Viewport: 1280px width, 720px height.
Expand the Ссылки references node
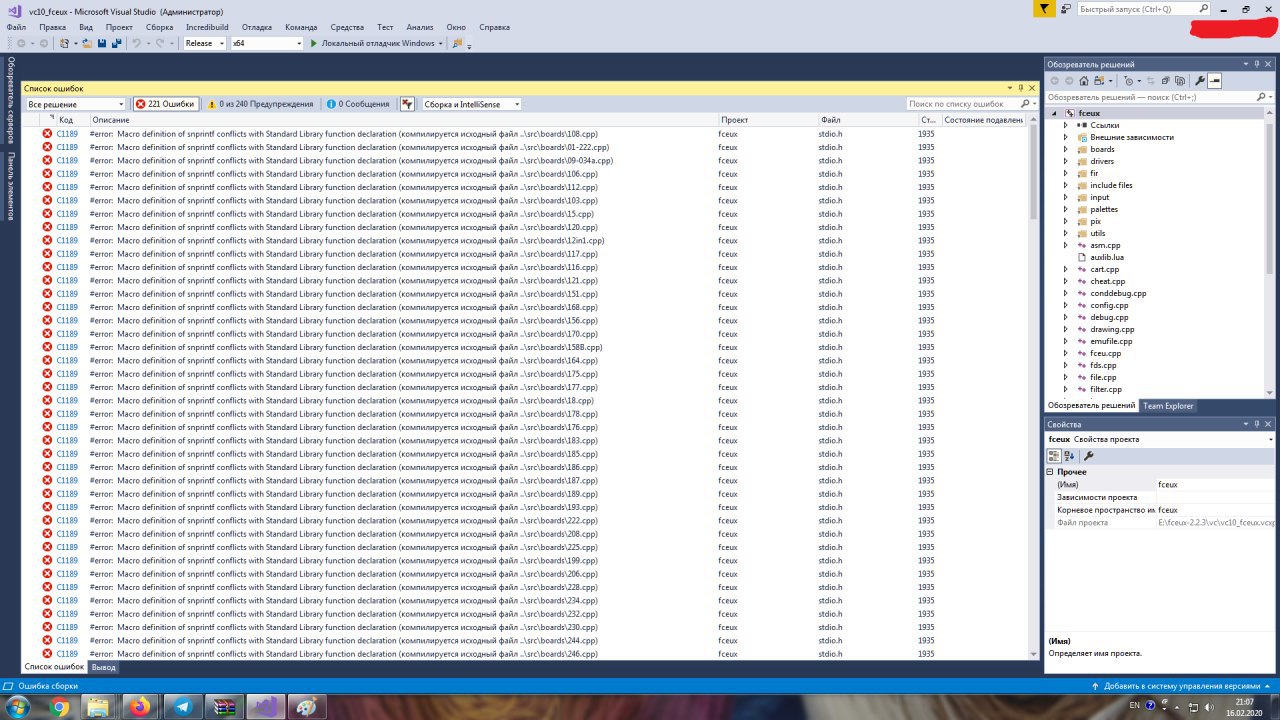(x=1066, y=125)
